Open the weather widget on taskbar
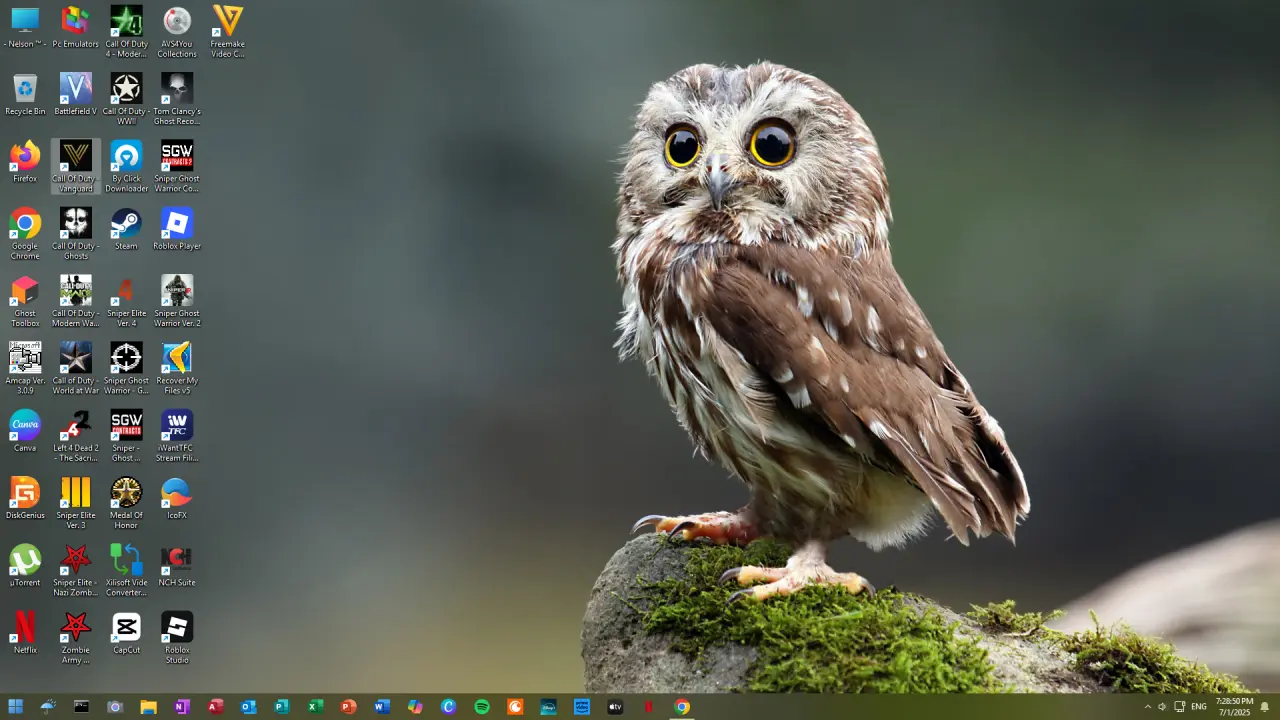This screenshot has height=720, width=1280. pos(48,707)
